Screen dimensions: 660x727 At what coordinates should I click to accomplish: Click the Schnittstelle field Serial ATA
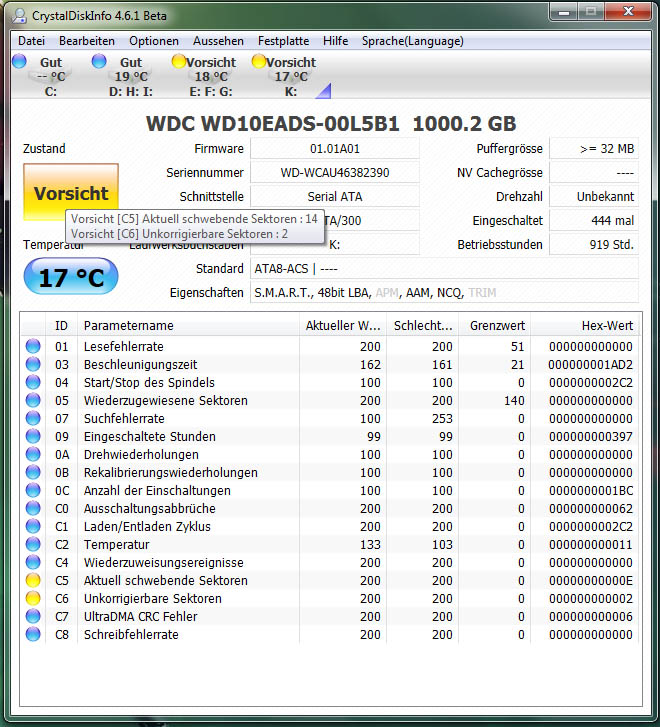[x=335, y=197]
